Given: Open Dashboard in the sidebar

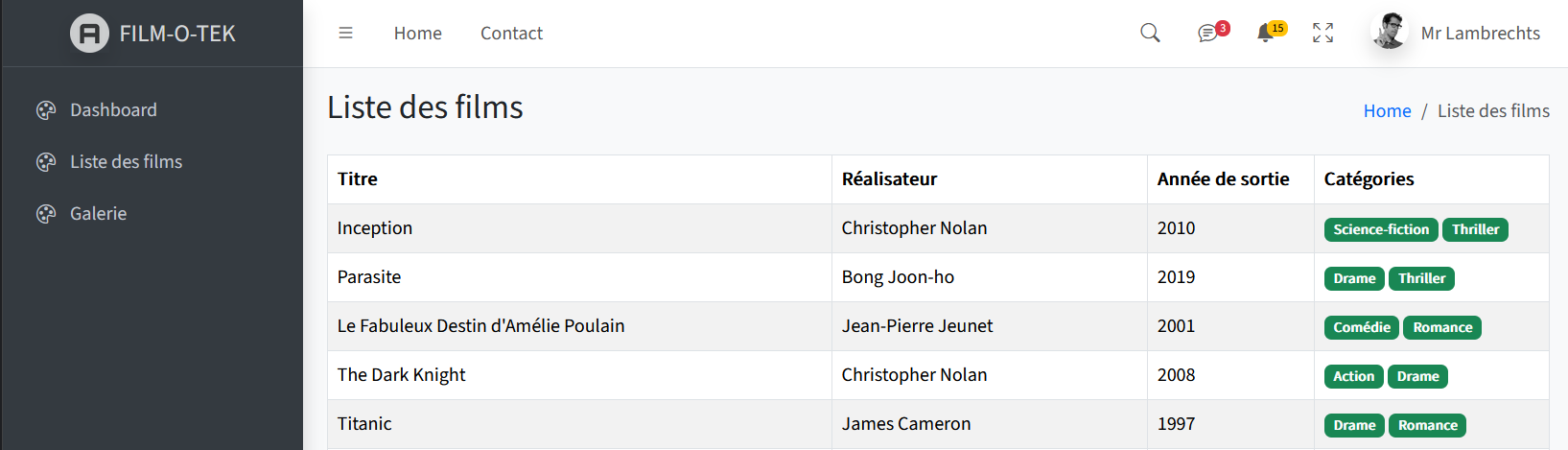Looking at the screenshot, I should click(113, 110).
